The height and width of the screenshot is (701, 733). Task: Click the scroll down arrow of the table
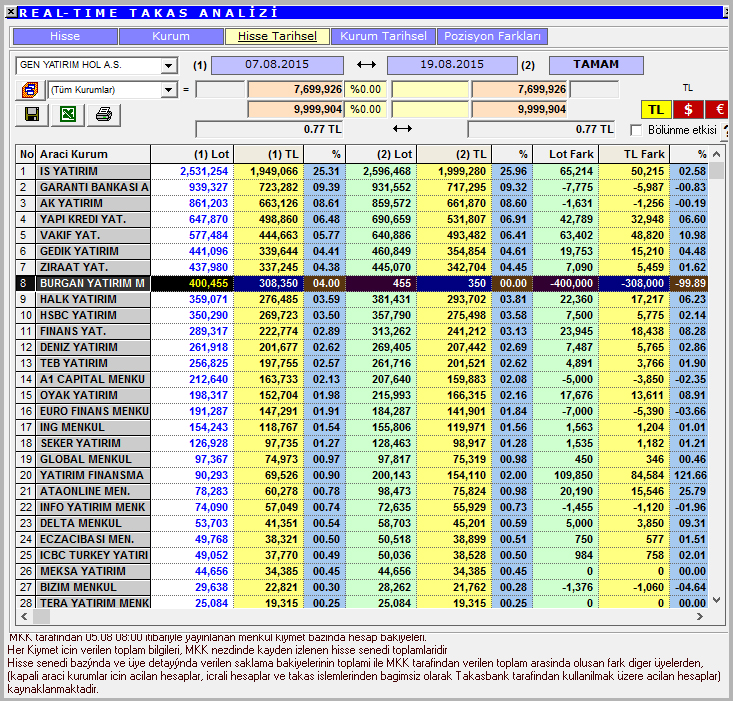click(716, 600)
